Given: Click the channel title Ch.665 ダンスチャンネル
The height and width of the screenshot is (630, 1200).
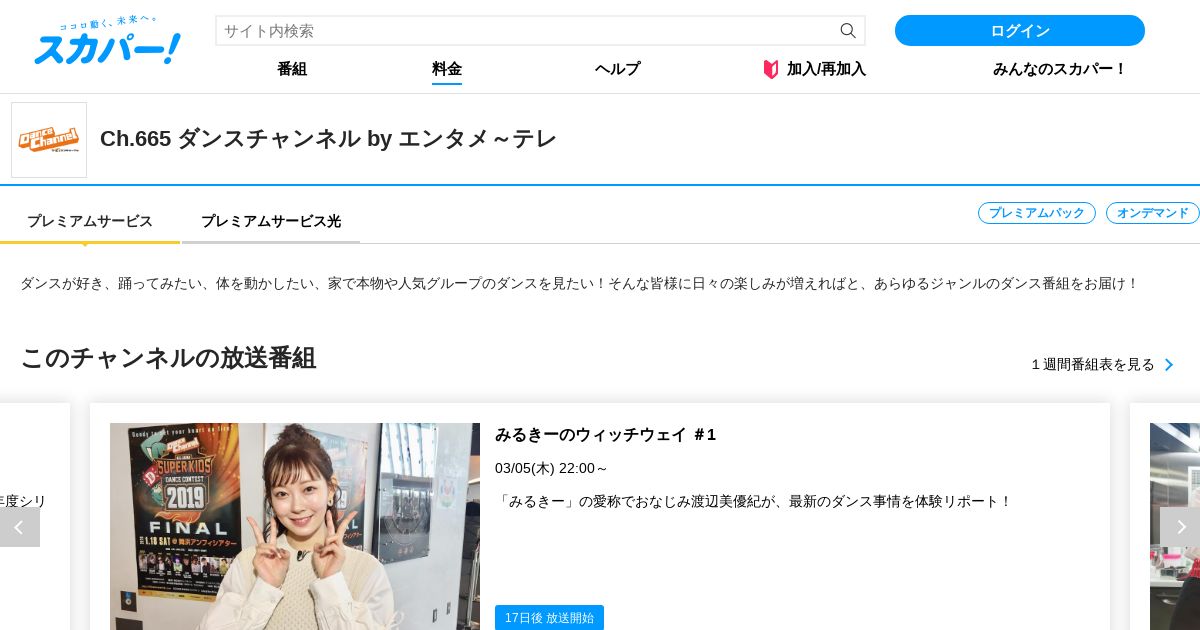Looking at the screenshot, I should tap(328, 139).
